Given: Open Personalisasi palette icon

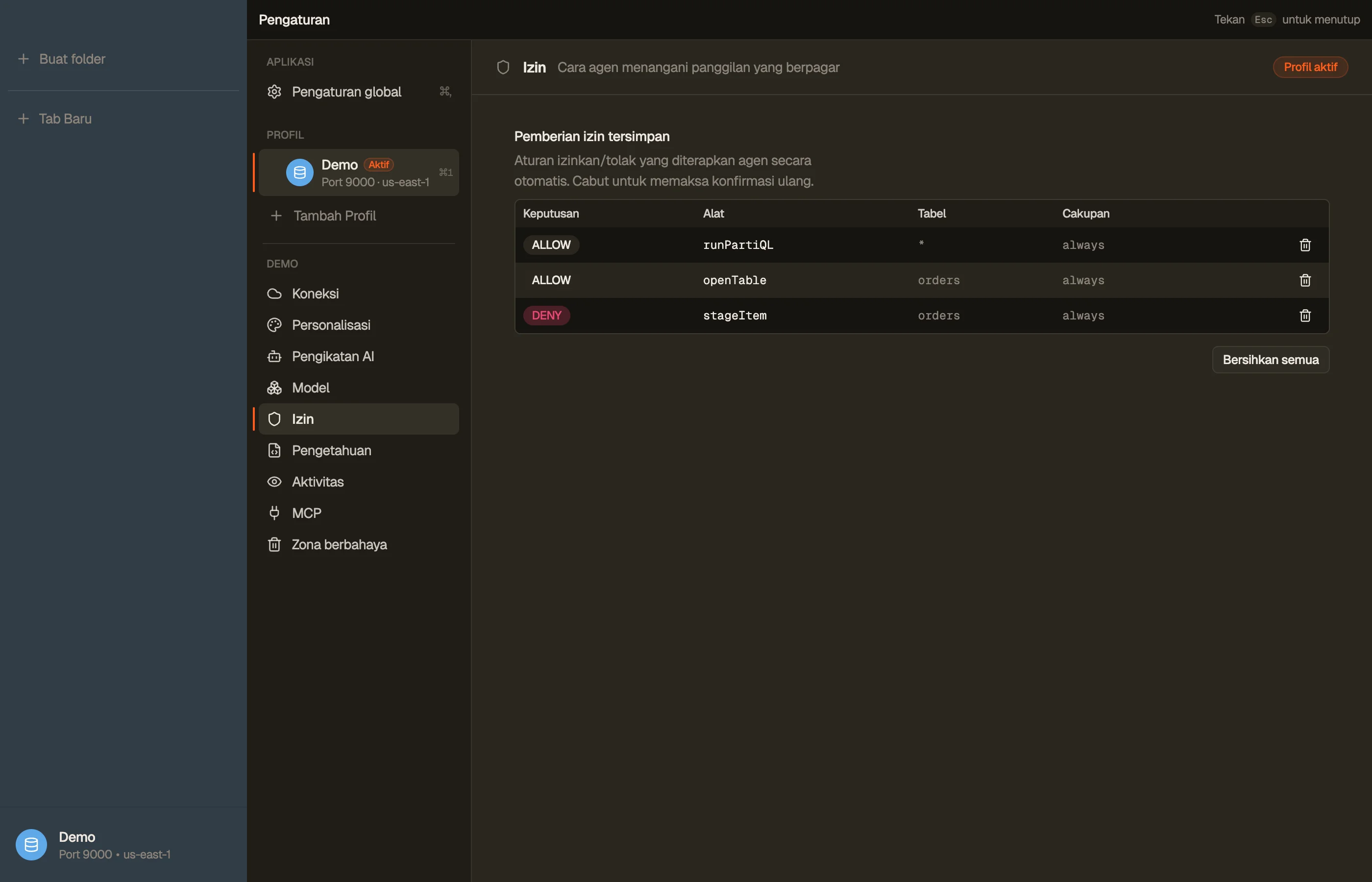Looking at the screenshot, I should click(x=274, y=325).
